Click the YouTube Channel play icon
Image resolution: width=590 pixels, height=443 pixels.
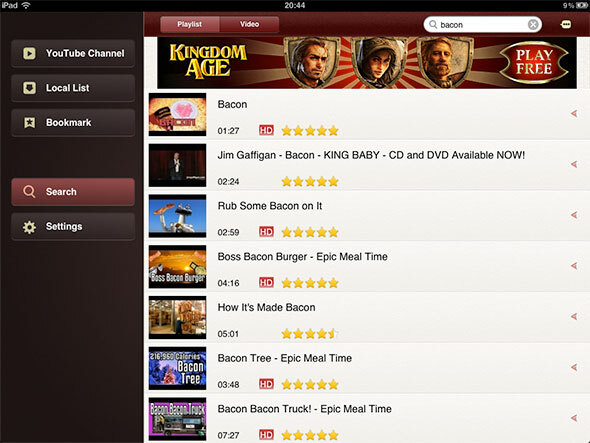click(x=29, y=53)
